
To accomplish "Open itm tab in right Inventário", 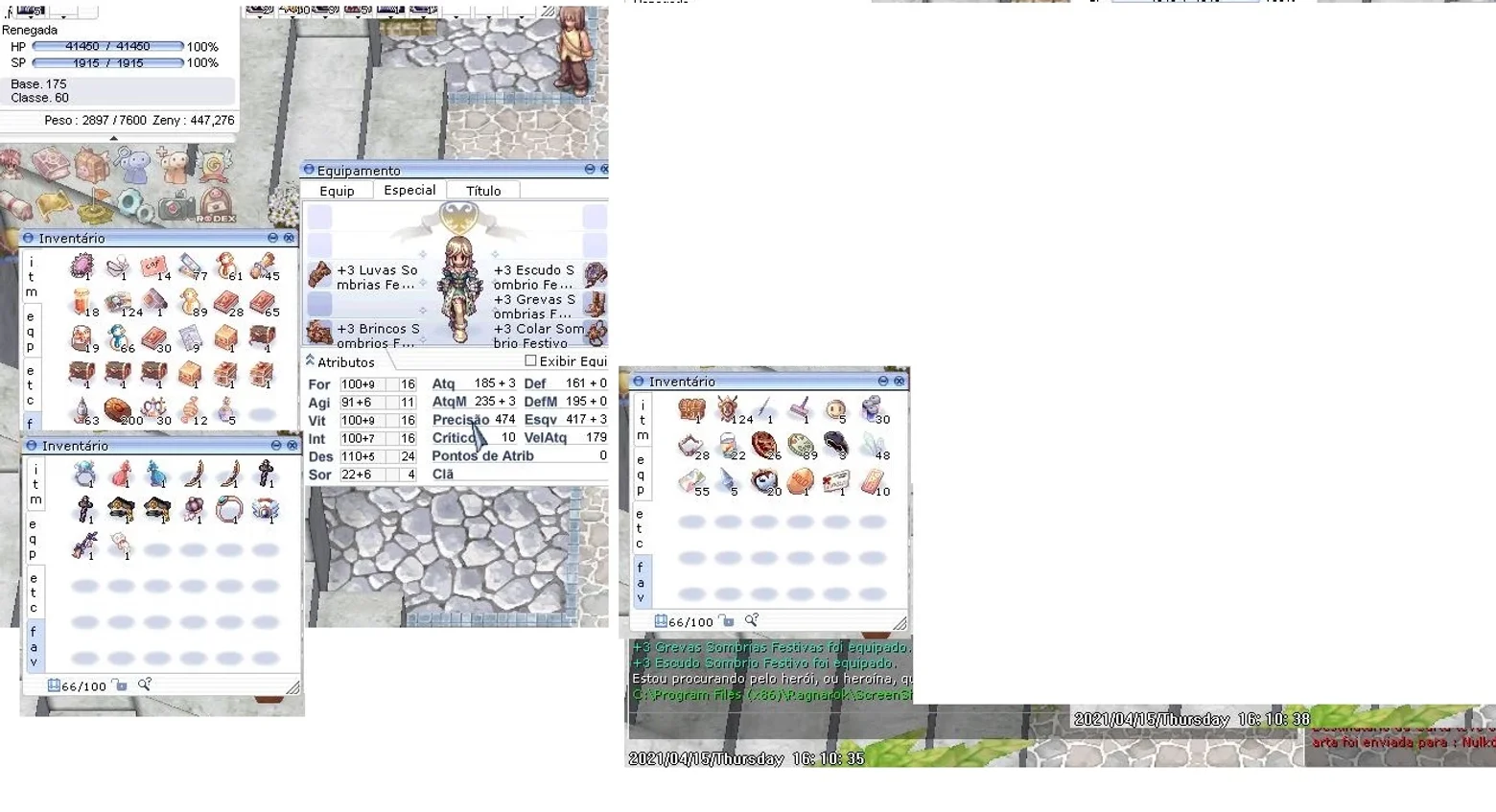I will pyautogui.click(x=643, y=420).
